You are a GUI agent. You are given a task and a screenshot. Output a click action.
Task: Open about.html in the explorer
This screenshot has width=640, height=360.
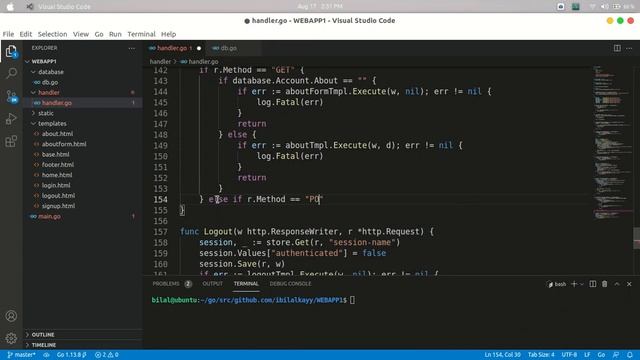pyautogui.click(x=82, y=134)
